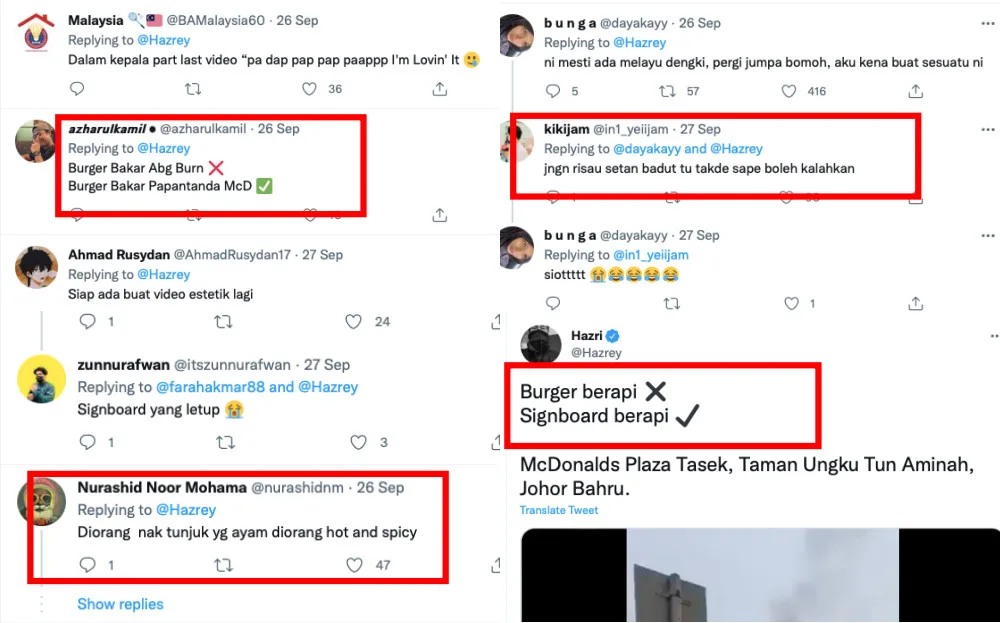Click the Translate Tweet link
Image resolution: width=1000 pixels, height=623 pixels.
pyautogui.click(x=559, y=511)
